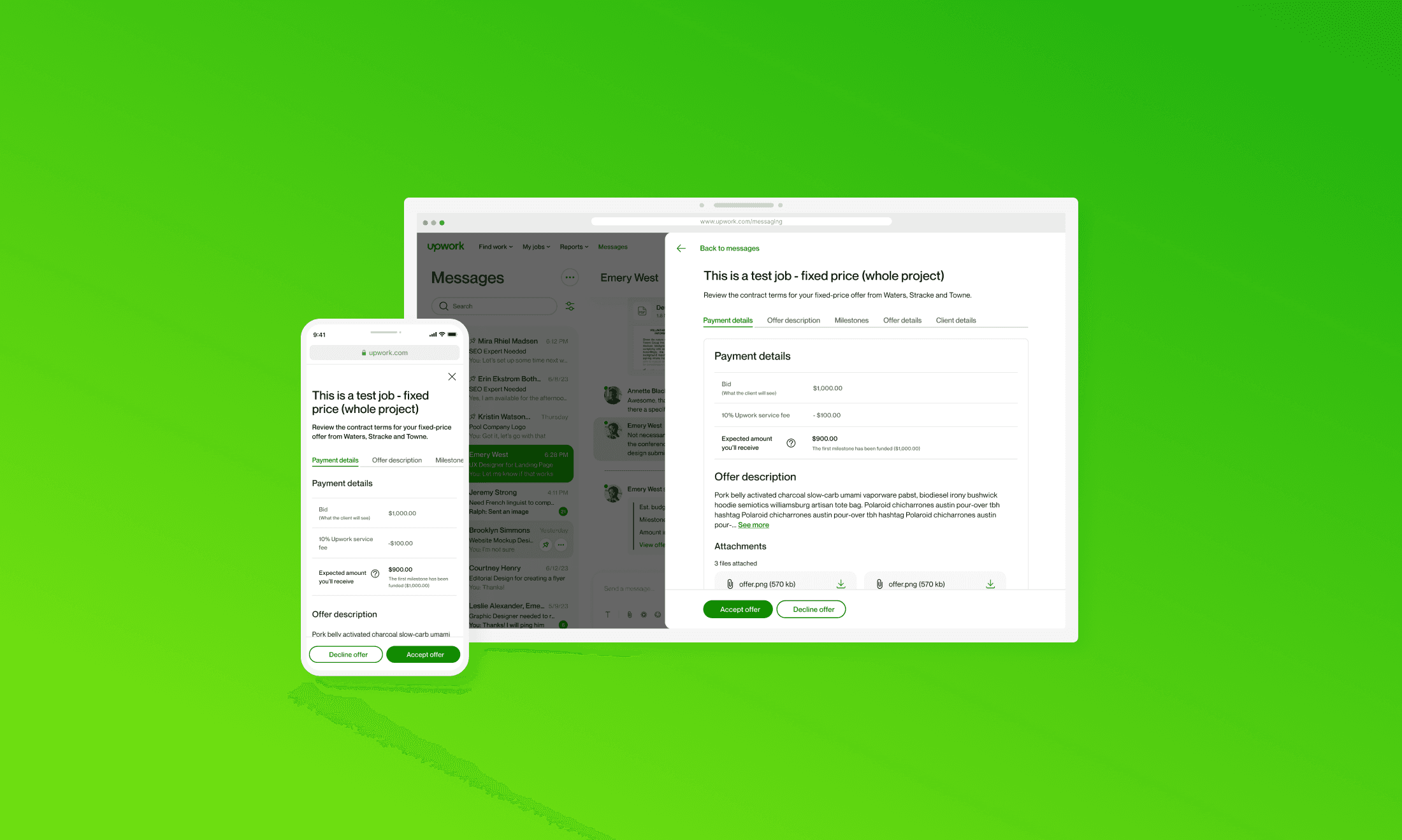Click the back arrow icon to return to messages
Viewport: 1402px width, 840px height.
pyautogui.click(x=680, y=248)
